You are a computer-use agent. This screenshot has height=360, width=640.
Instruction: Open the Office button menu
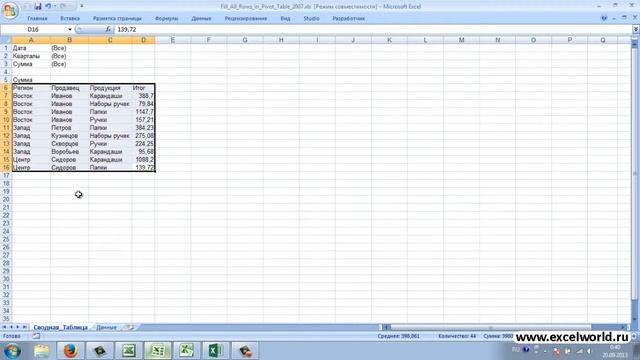click(x=10, y=10)
